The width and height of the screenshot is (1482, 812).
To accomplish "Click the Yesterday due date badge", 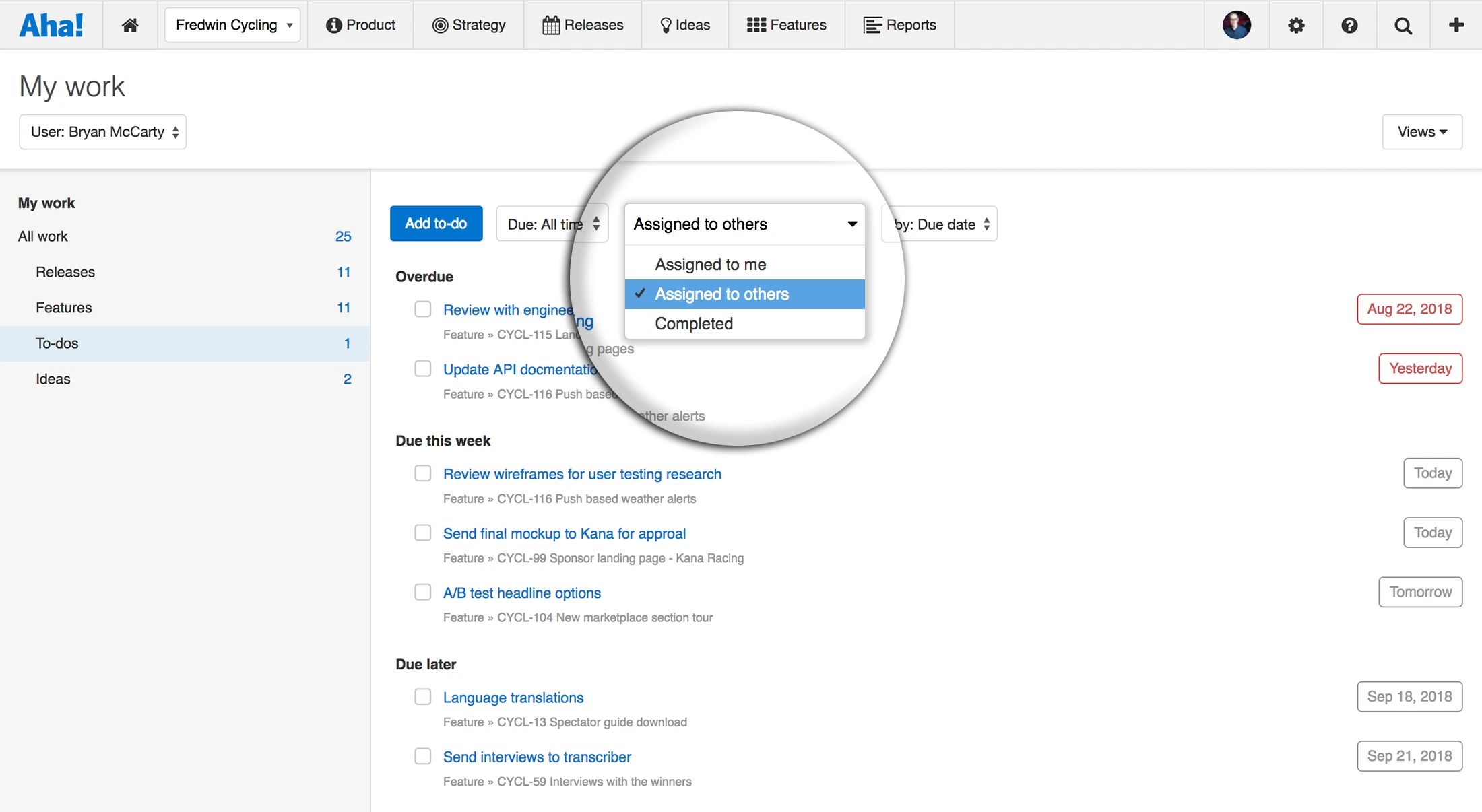I will [x=1420, y=368].
